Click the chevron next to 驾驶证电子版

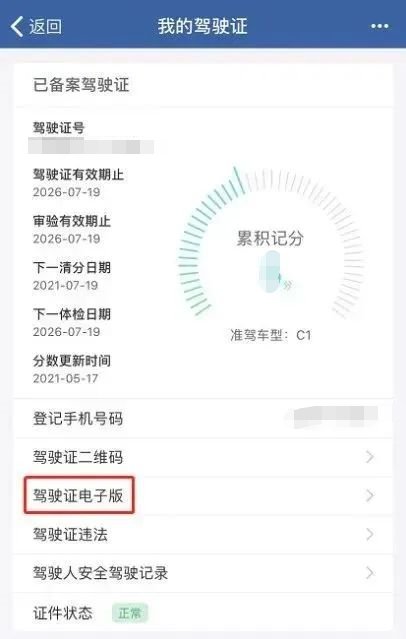pos(370,496)
